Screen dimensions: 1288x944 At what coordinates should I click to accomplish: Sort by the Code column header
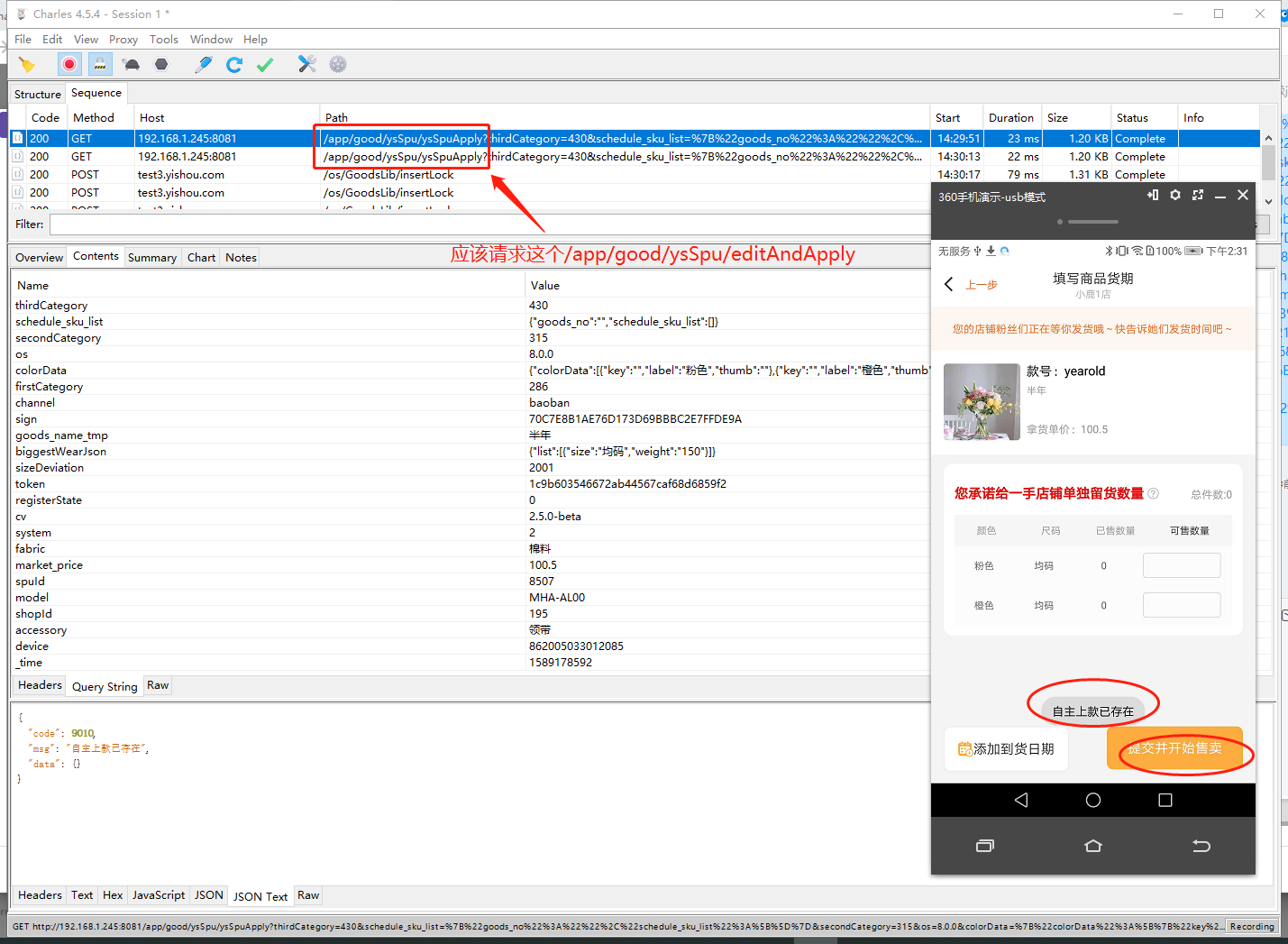(45, 118)
